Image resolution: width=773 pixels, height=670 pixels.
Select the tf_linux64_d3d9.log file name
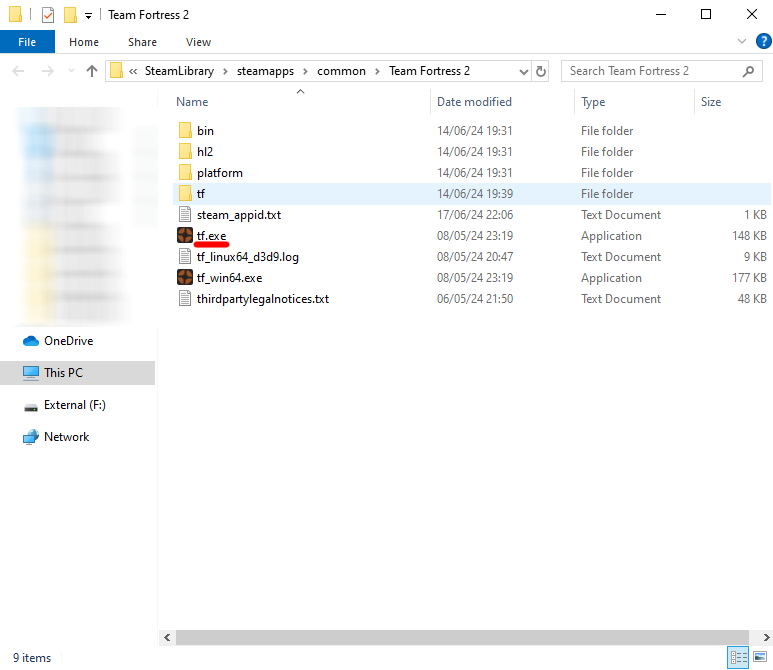247,257
